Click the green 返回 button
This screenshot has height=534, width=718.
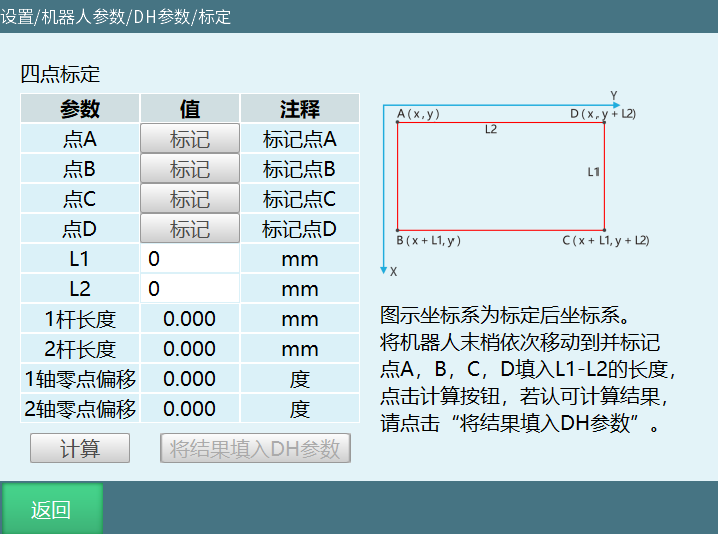click(51, 509)
